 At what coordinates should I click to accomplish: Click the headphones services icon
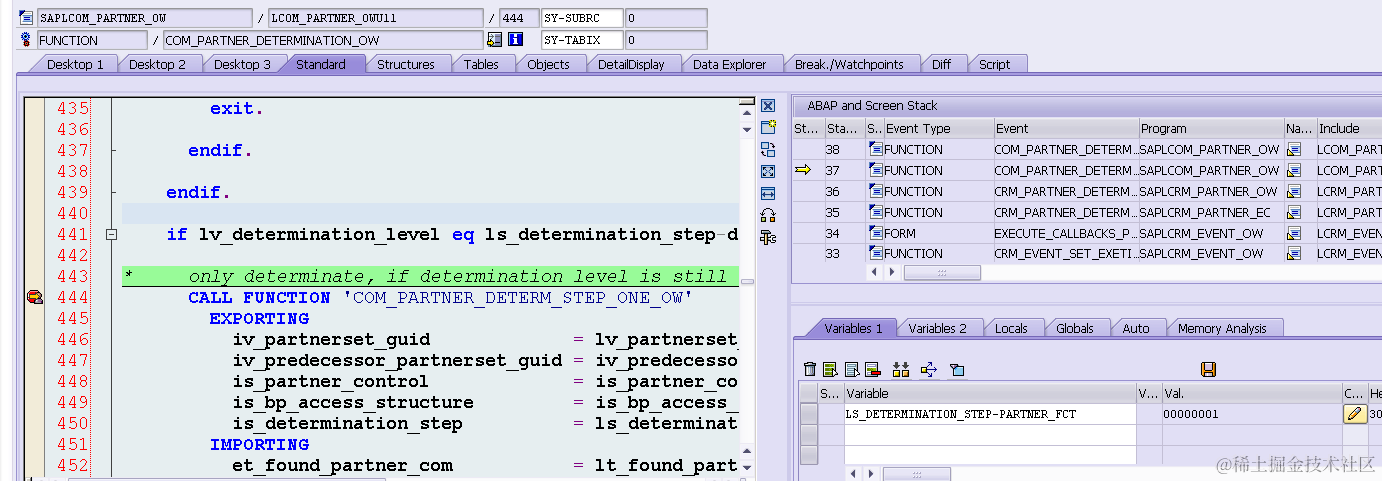coord(768,215)
